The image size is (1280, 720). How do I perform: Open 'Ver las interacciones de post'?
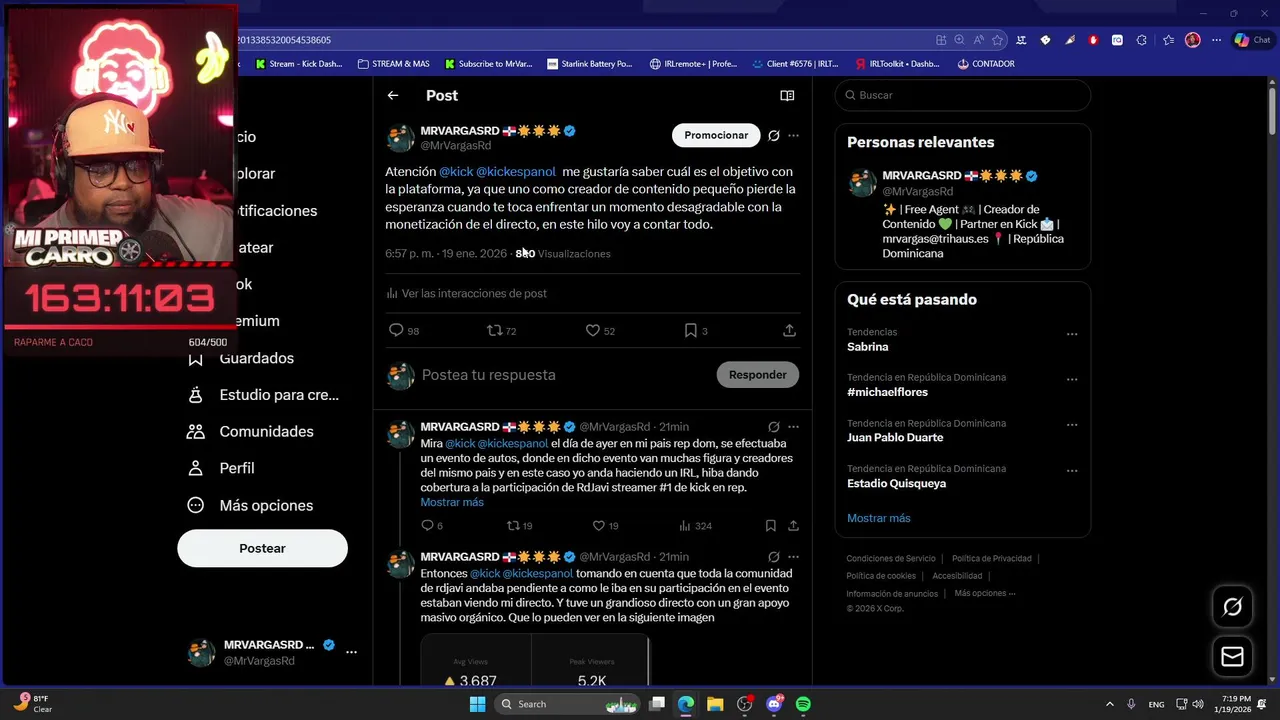tap(467, 293)
